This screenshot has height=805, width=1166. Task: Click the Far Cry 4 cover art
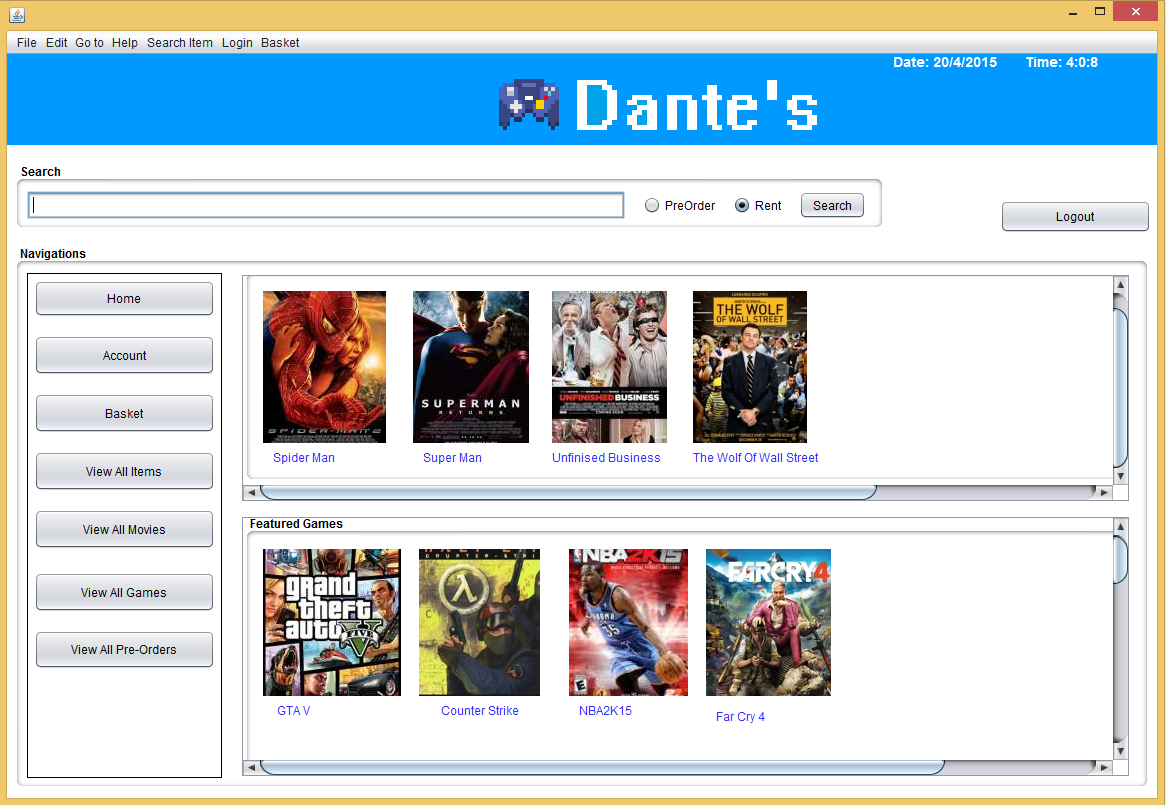coord(768,622)
